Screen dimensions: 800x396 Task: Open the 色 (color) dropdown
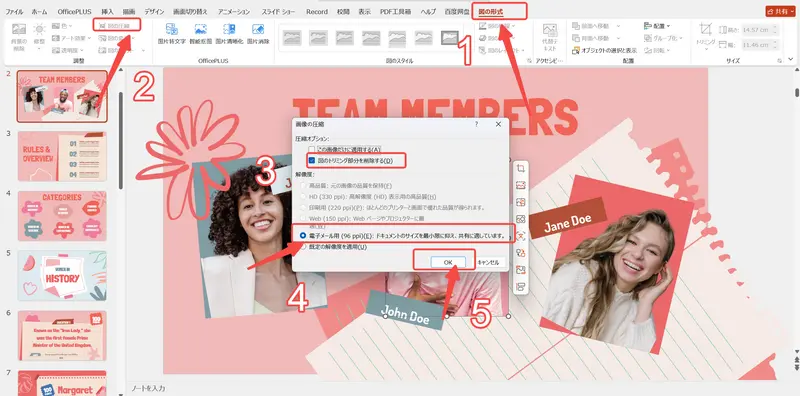(62, 26)
